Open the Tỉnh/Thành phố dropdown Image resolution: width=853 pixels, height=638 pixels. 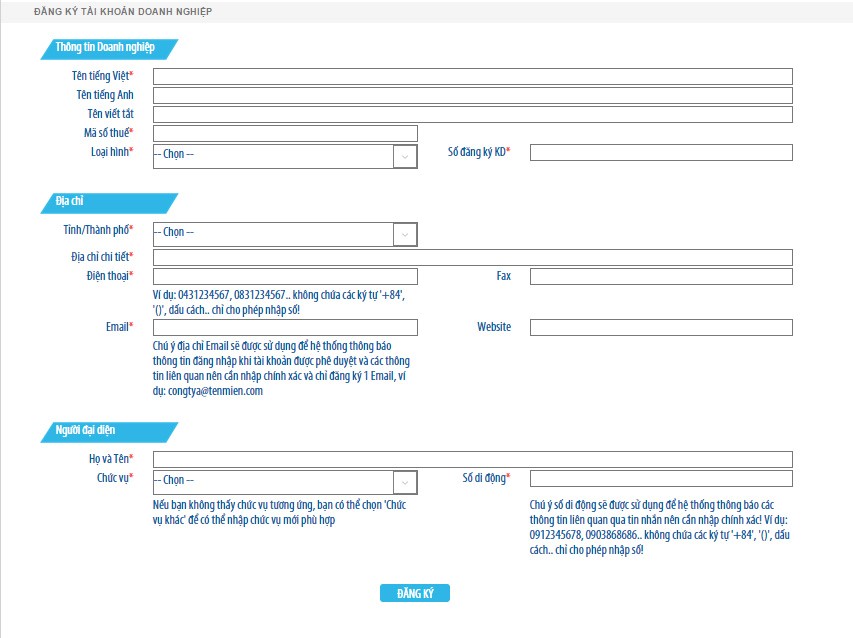click(285, 234)
